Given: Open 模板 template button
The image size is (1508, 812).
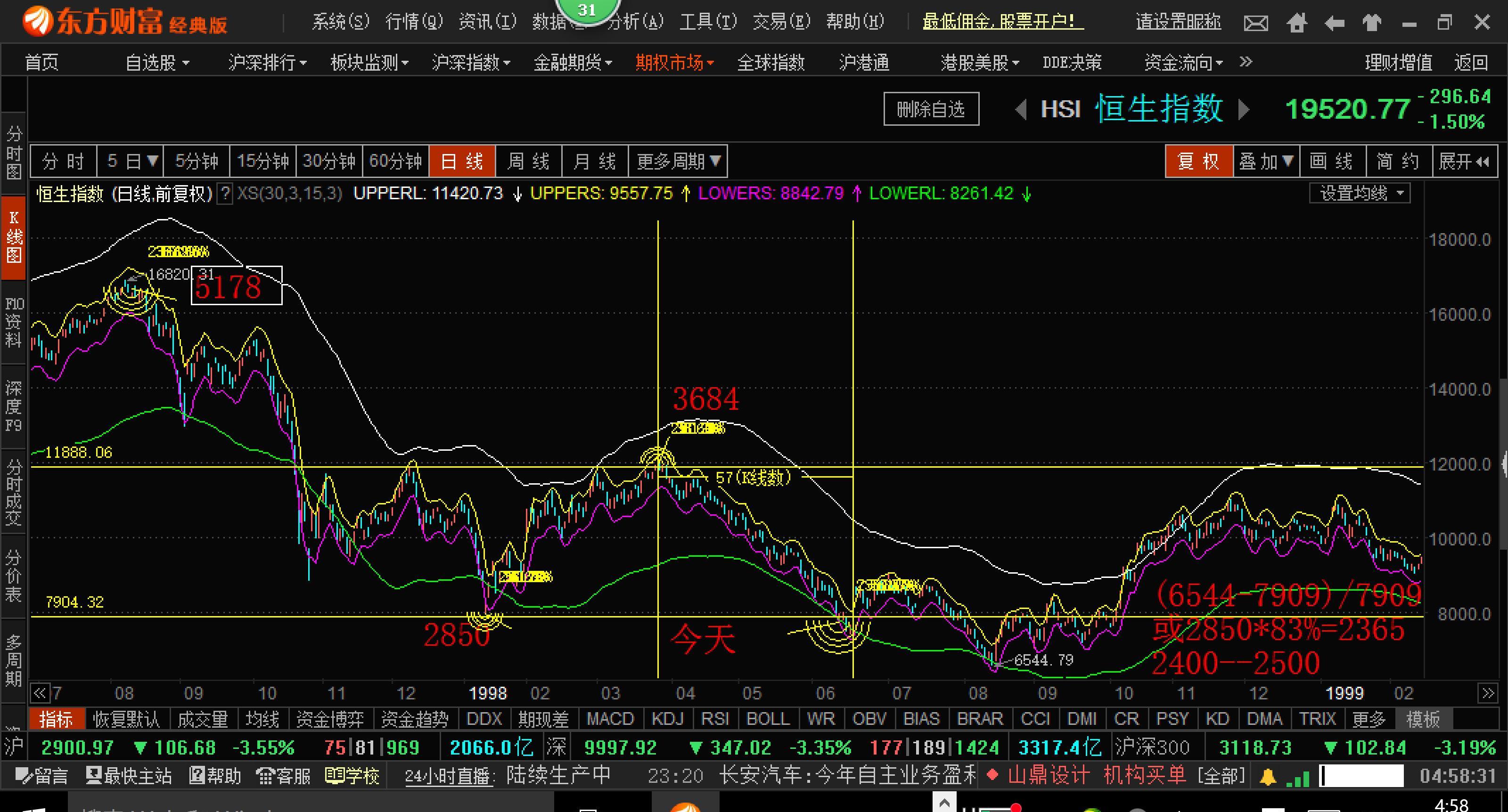Looking at the screenshot, I should tap(1423, 719).
